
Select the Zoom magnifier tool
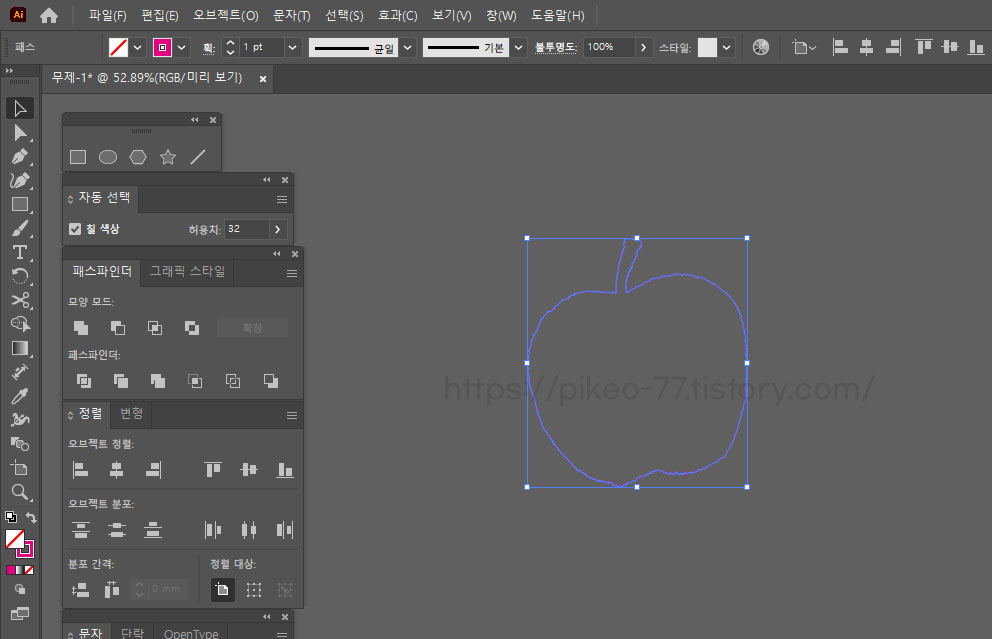pyautogui.click(x=20, y=492)
